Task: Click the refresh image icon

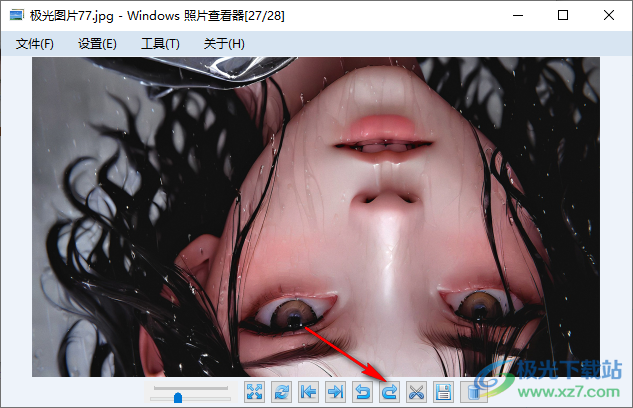Action: pos(281,392)
